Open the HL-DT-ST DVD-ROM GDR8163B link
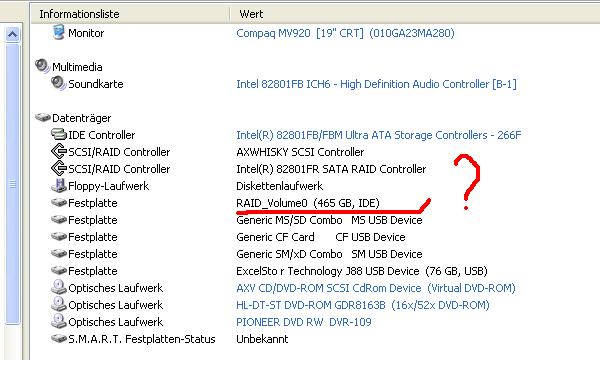This screenshot has height=384, width=600. pos(363,305)
